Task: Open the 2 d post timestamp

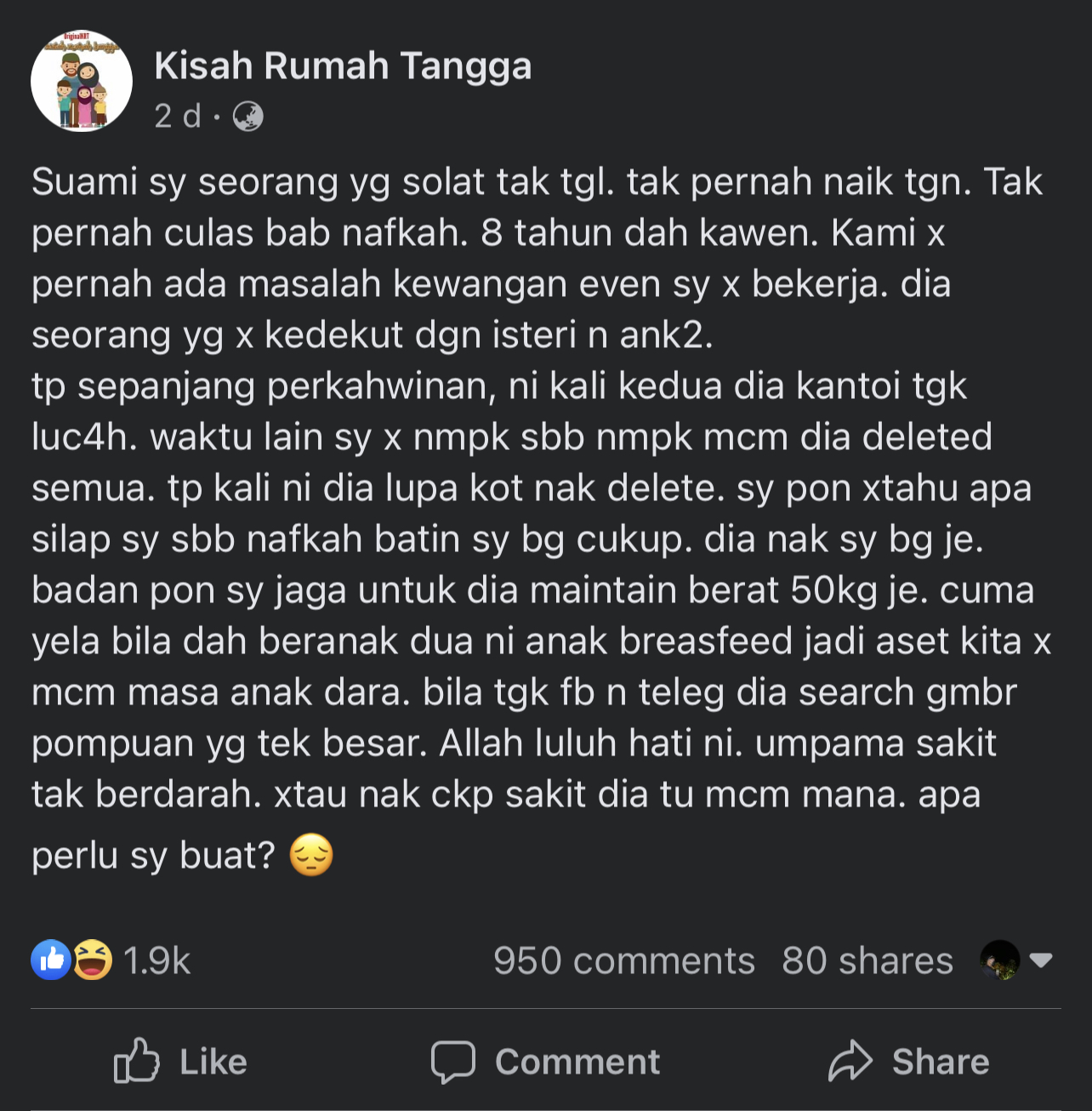Action: pyautogui.click(x=178, y=116)
